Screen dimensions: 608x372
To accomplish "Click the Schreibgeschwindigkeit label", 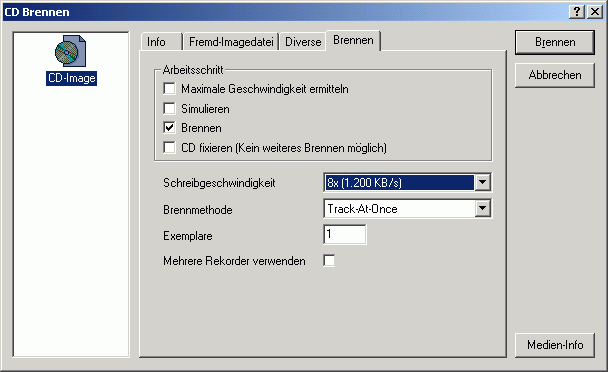I will pyautogui.click(x=219, y=183).
